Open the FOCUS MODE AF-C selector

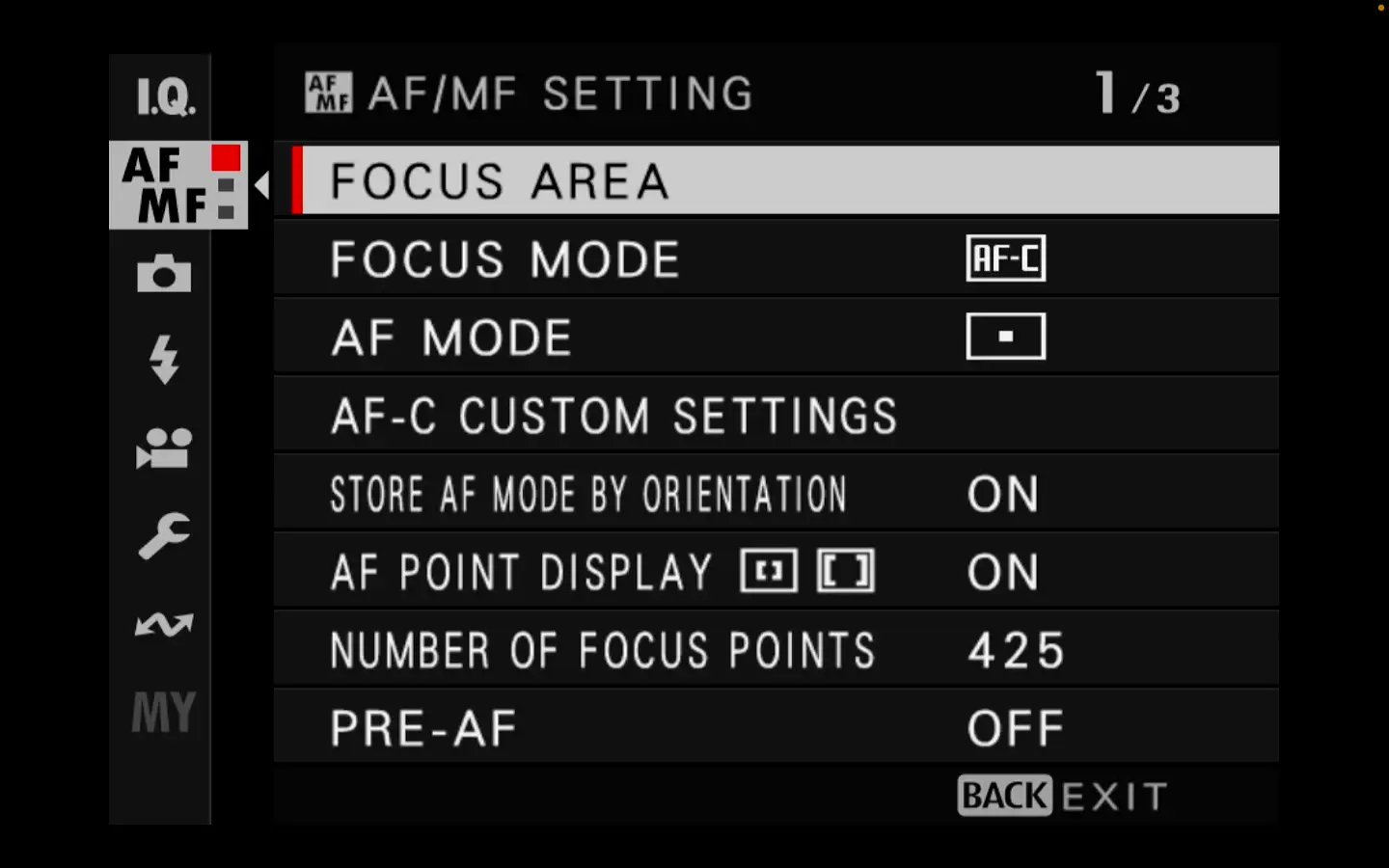(x=1005, y=258)
